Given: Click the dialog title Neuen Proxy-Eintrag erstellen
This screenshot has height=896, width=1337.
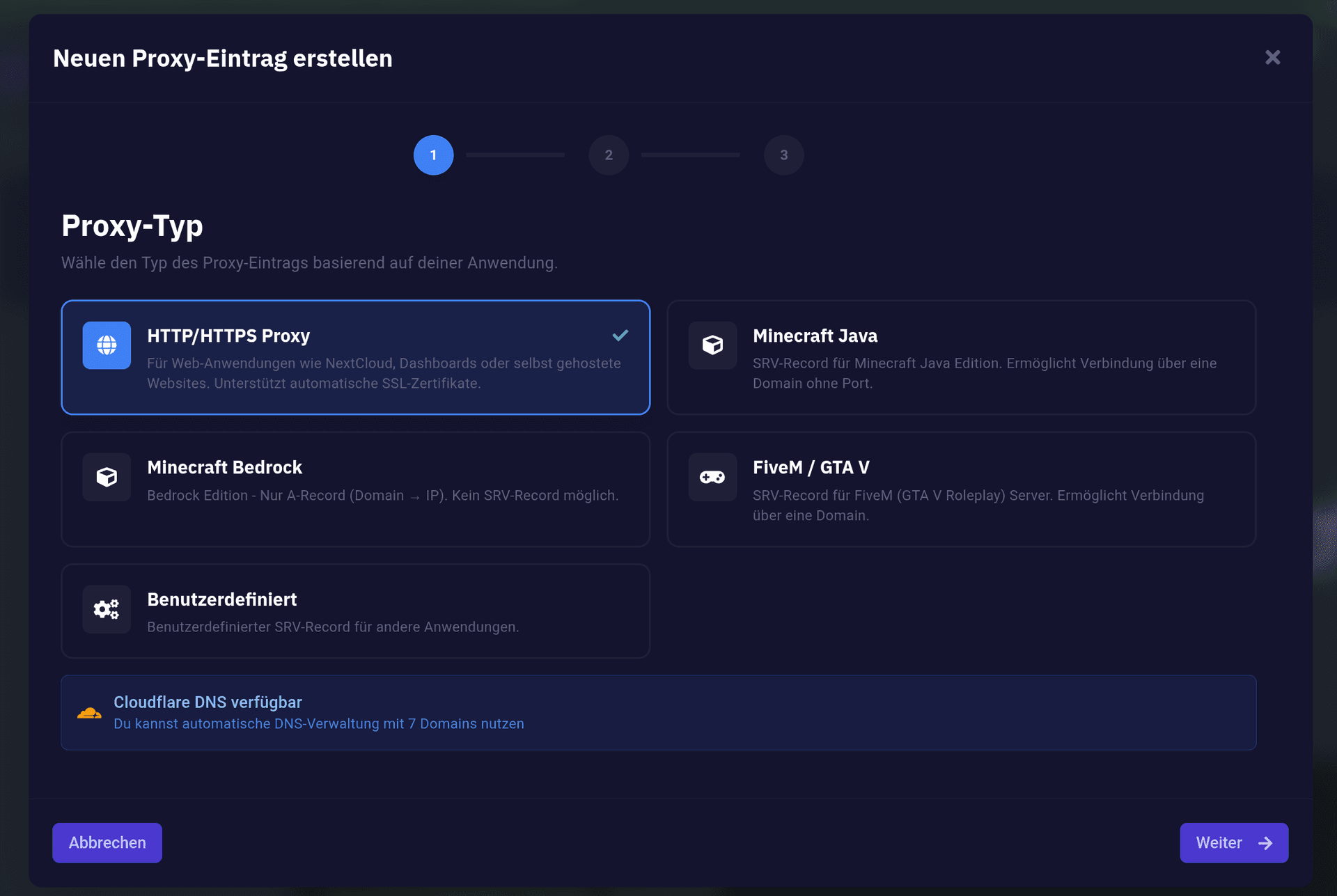Looking at the screenshot, I should click(x=223, y=58).
